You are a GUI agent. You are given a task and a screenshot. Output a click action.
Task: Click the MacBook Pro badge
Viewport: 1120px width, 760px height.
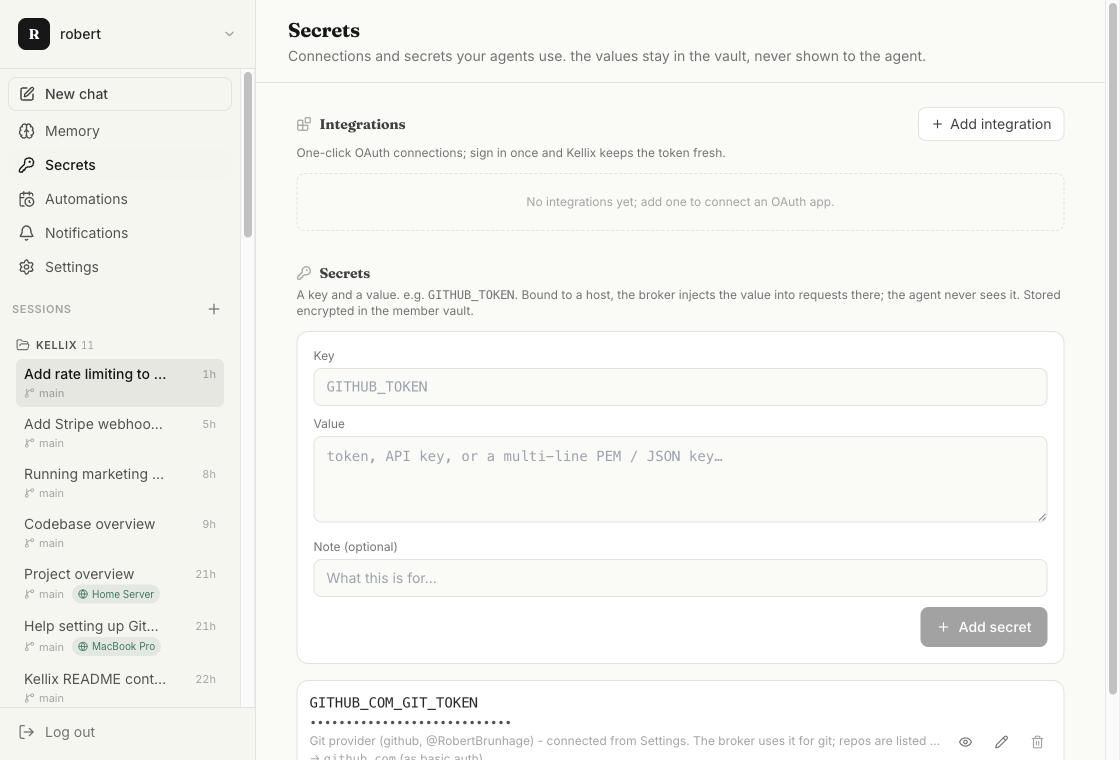(x=116, y=646)
